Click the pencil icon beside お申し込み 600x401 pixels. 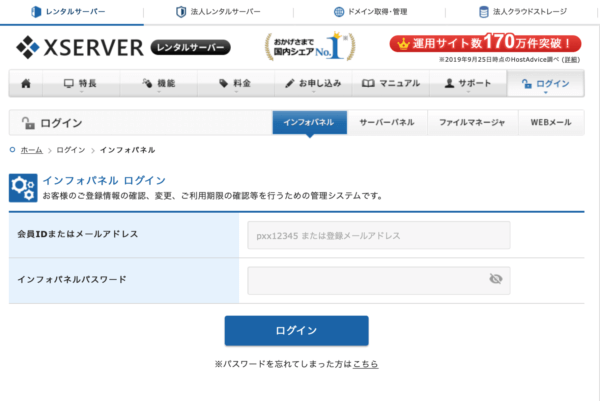click(x=290, y=83)
